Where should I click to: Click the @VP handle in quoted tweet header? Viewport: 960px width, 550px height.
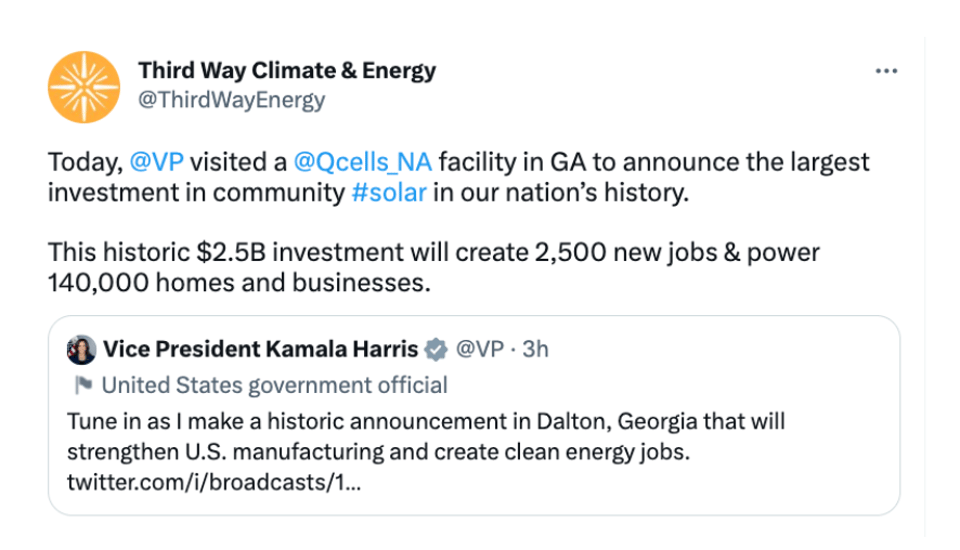(478, 350)
